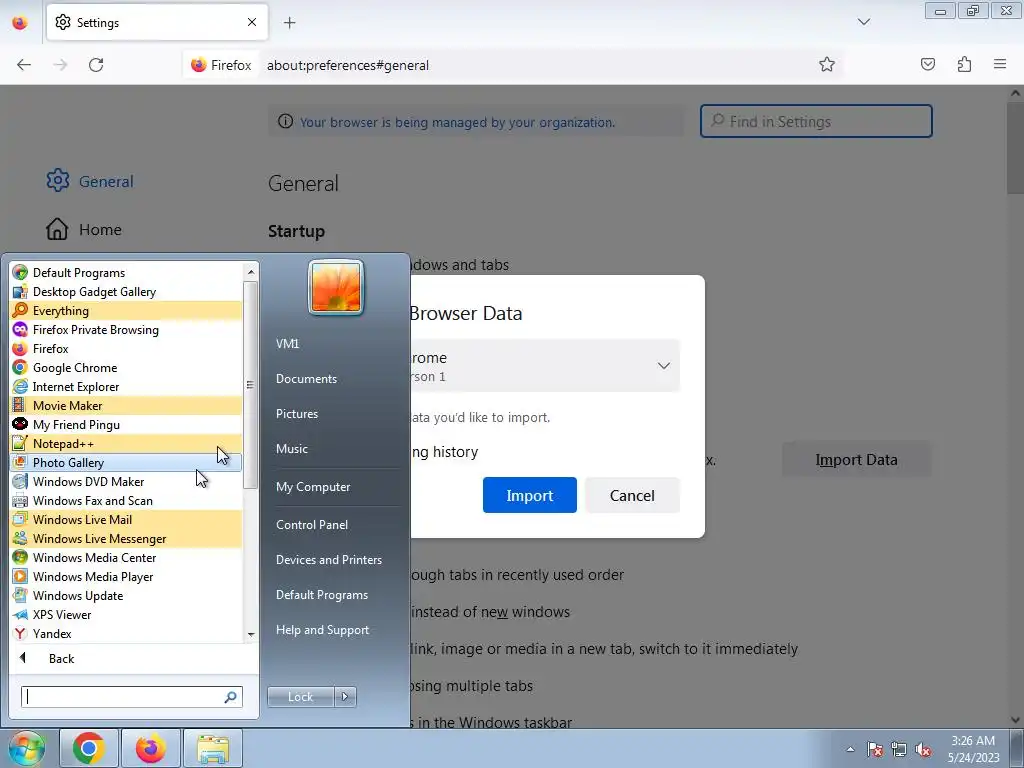The width and height of the screenshot is (1024, 768).
Task: Switch to Chrome in the taskbar
Action: (x=89, y=748)
